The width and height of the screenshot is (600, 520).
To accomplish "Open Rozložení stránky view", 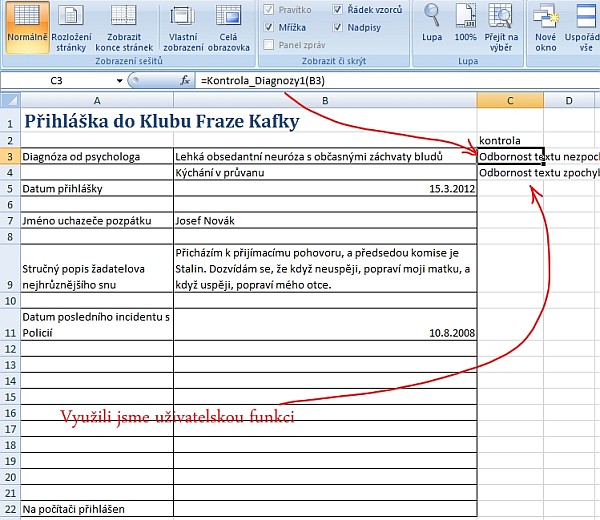I will (71, 28).
